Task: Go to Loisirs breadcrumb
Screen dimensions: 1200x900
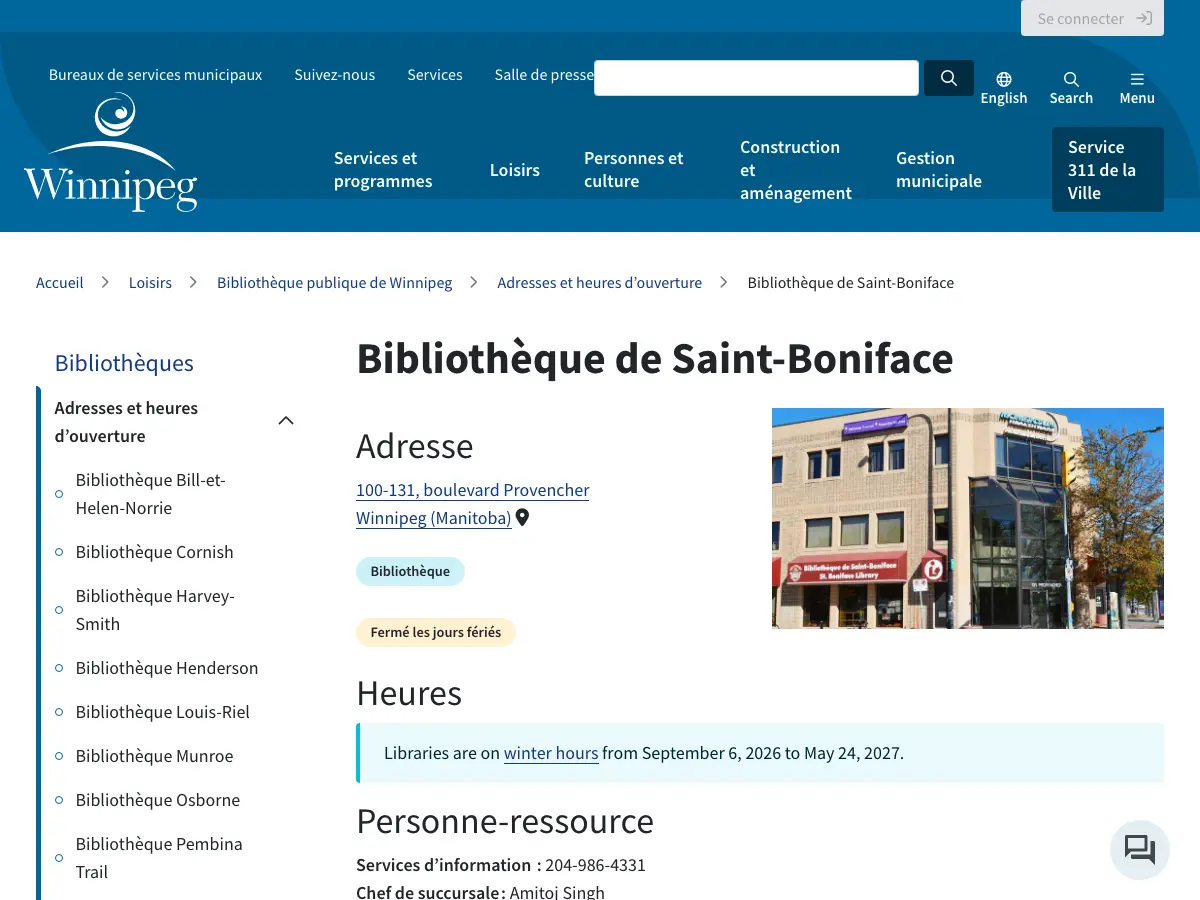Action: [x=150, y=283]
